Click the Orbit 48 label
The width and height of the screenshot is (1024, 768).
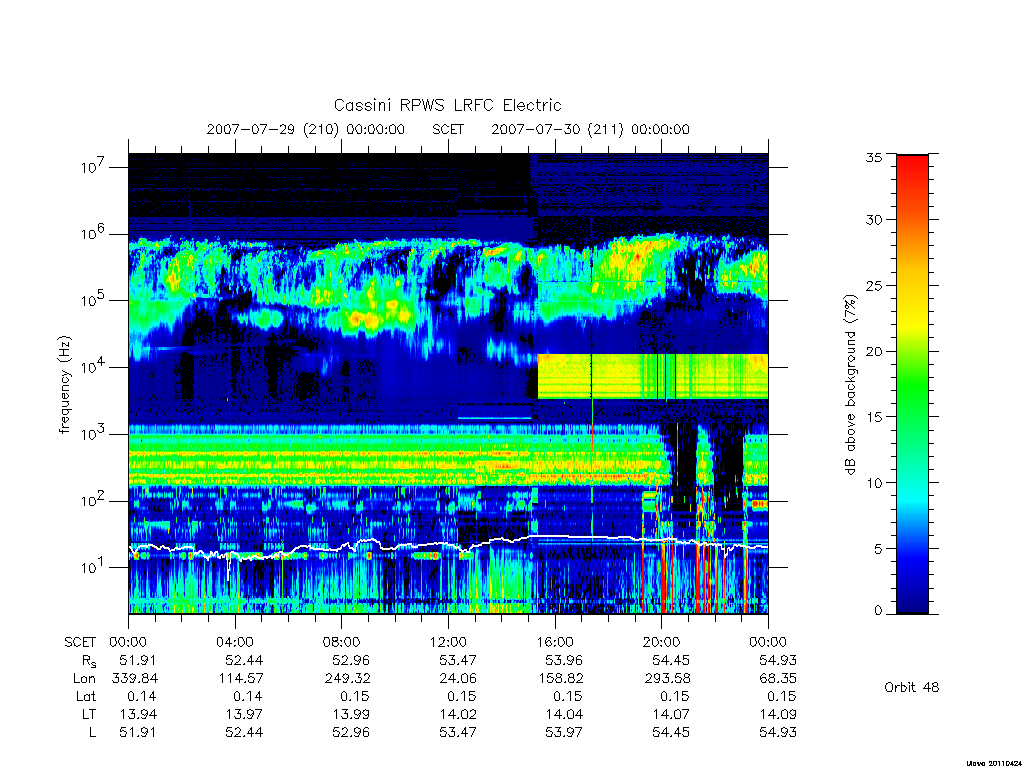tap(912, 687)
